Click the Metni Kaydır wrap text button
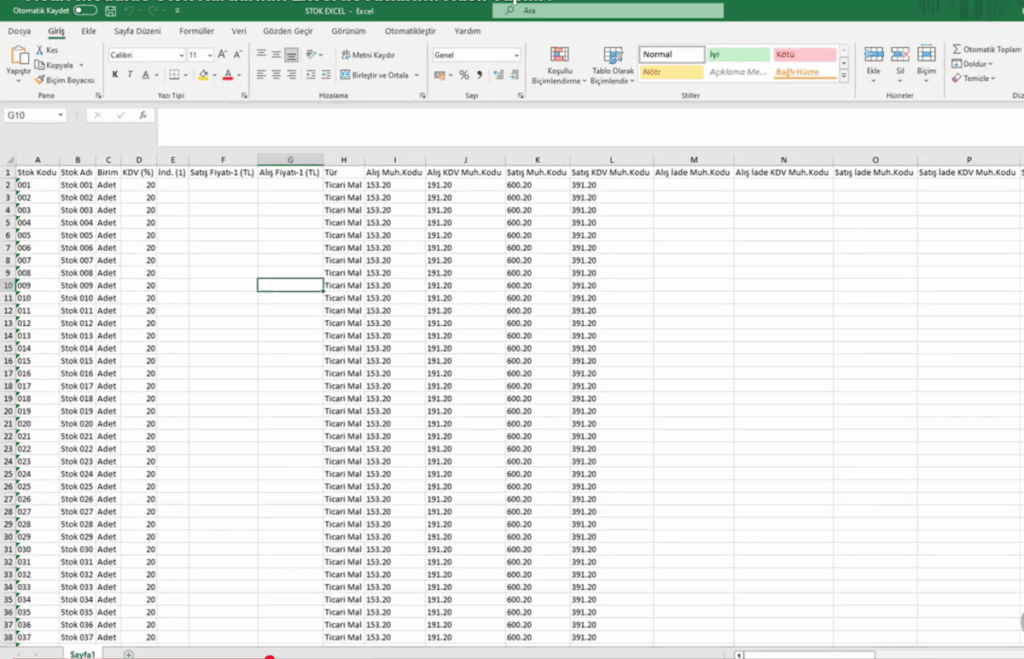Viewport: 1024px width, 659px height. 368,55
